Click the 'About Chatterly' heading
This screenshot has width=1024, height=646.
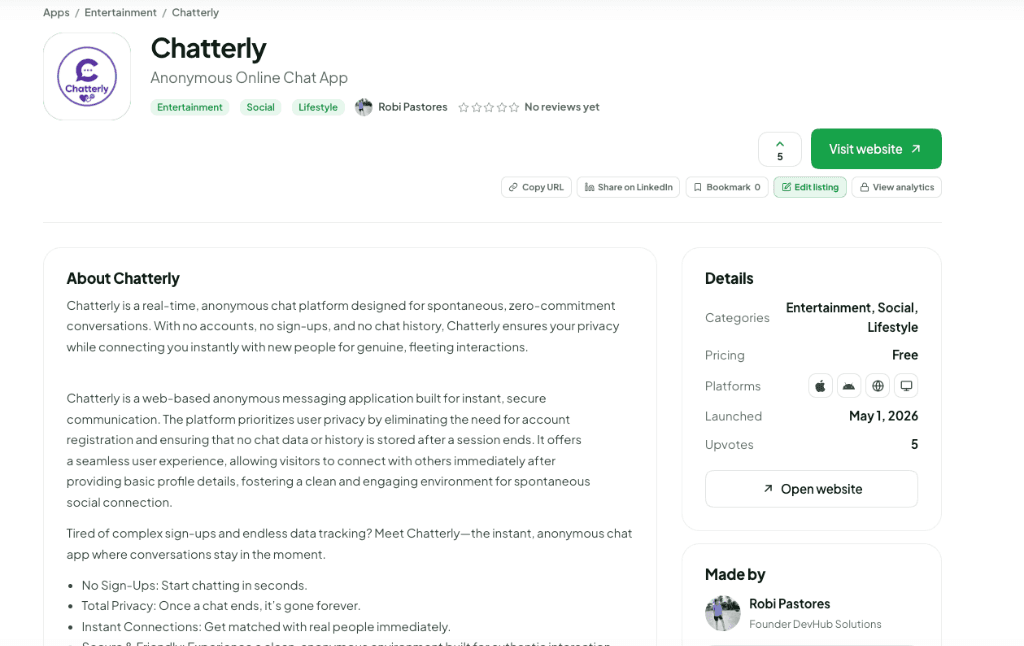123,279
